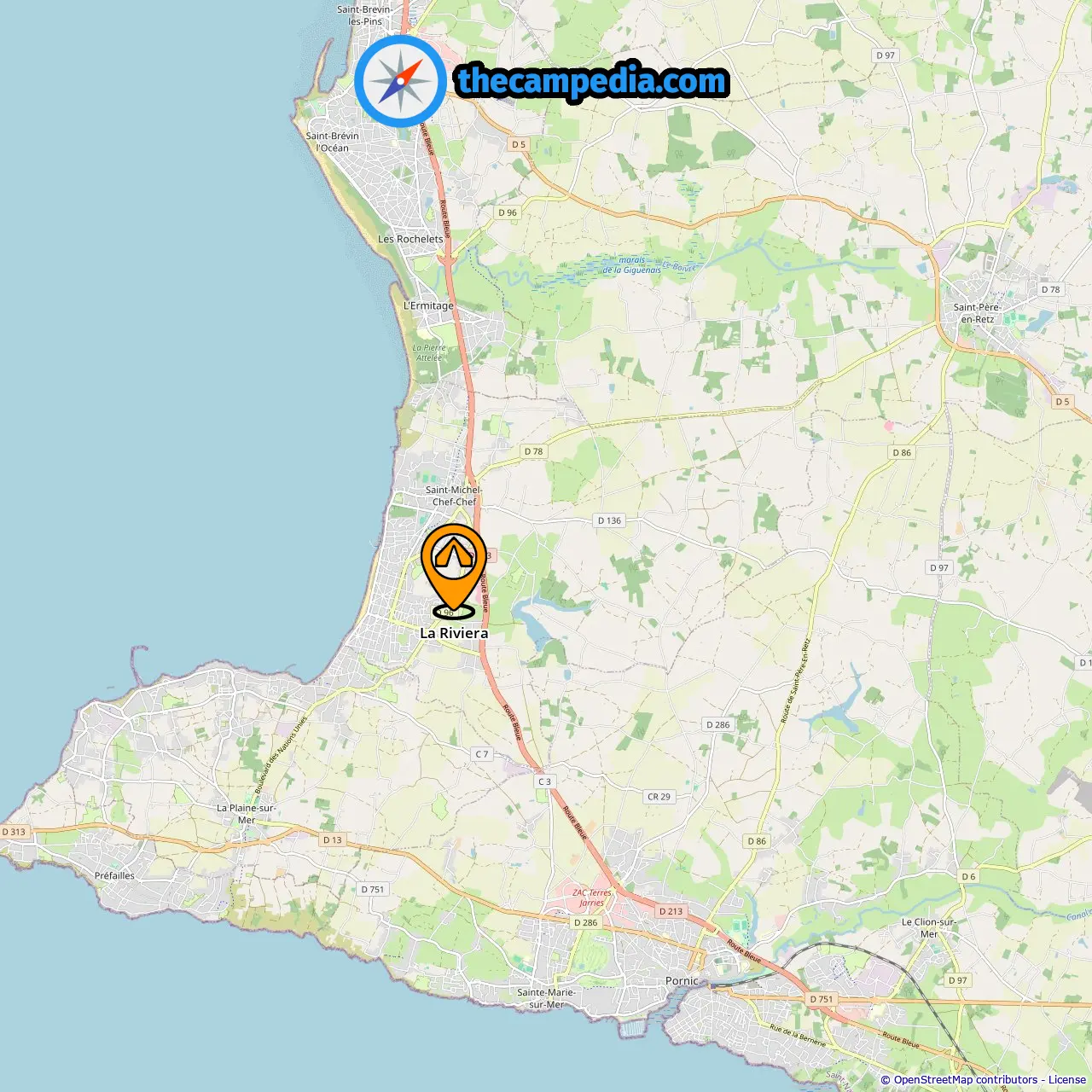Click the orange campsite tent marker
The image size is (1092, 1092).
pos(454,570)
